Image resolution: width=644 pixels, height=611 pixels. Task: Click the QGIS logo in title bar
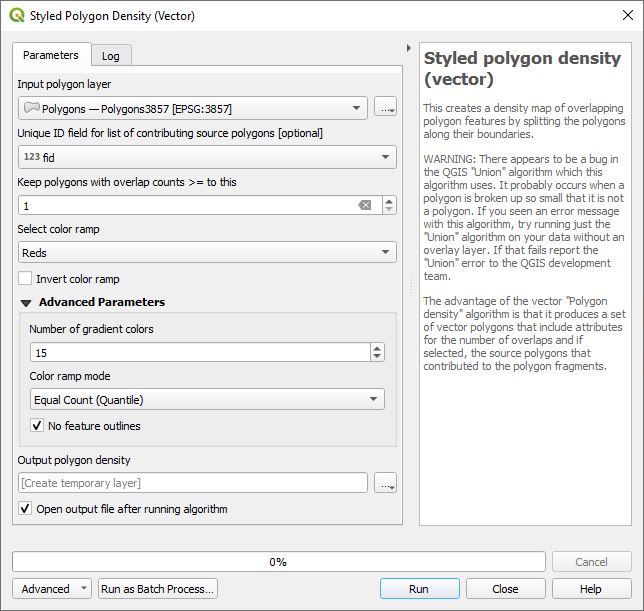17,16
